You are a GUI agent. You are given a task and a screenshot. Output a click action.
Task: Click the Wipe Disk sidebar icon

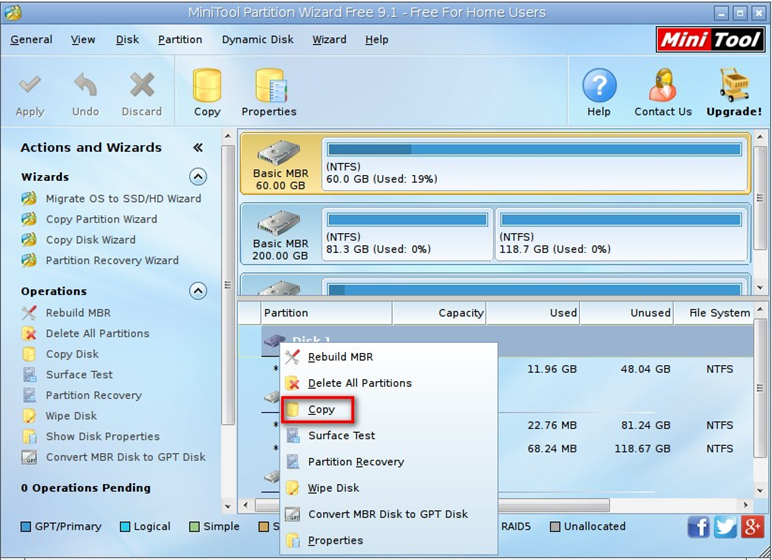tap(29, 416)
